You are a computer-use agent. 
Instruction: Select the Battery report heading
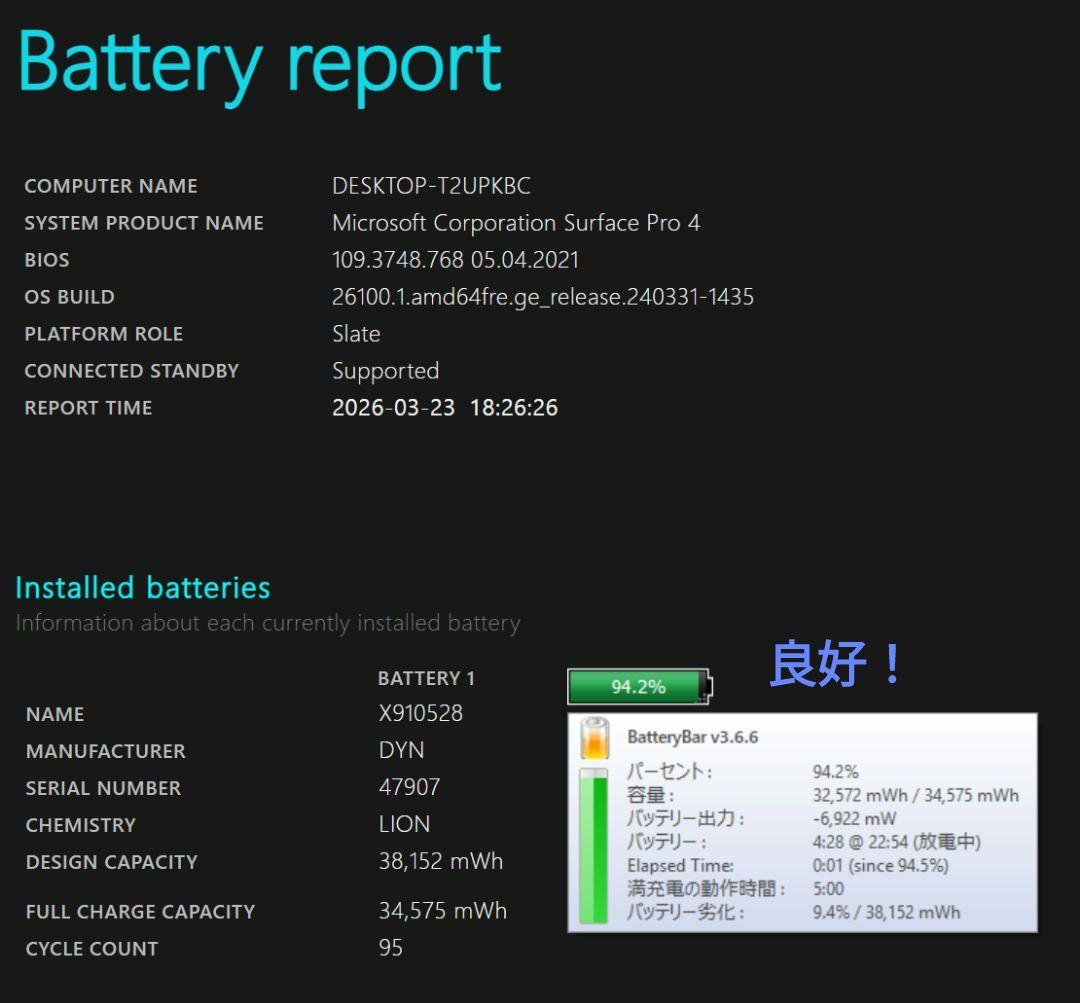(x=260, y=66)
